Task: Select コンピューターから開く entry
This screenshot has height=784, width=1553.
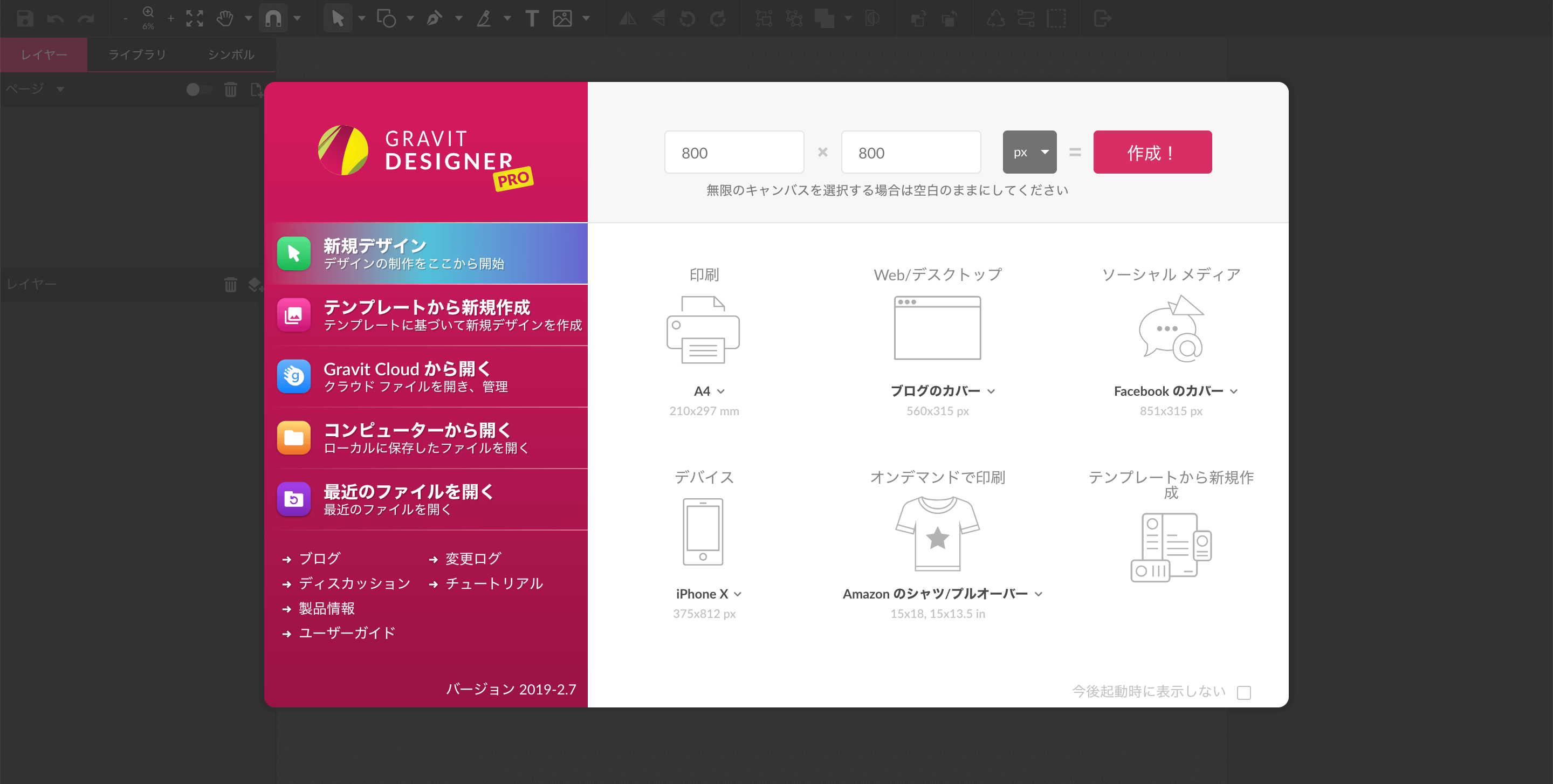Action: [426, 438]
